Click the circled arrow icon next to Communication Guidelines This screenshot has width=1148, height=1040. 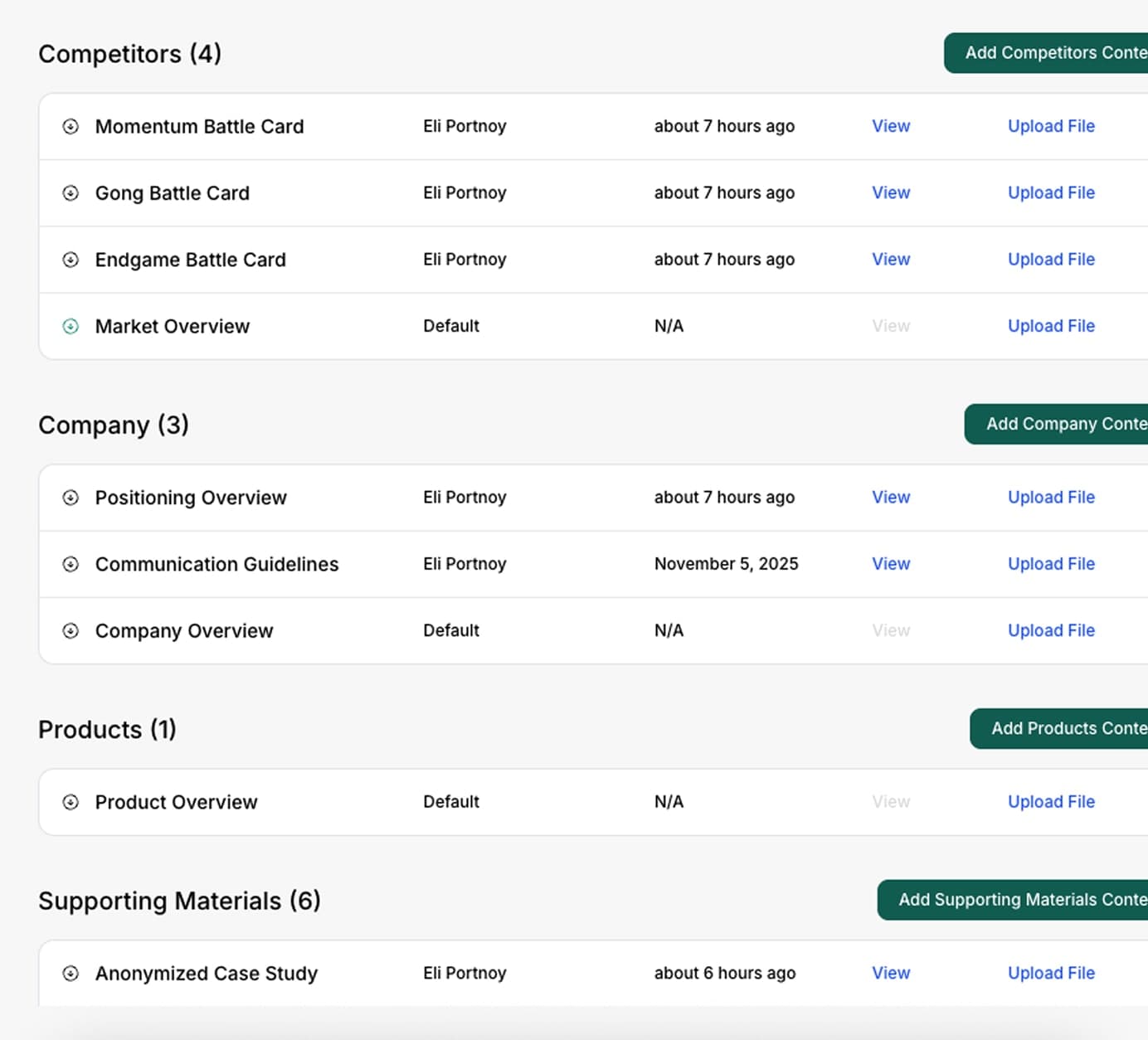click(x=71, y=564)
